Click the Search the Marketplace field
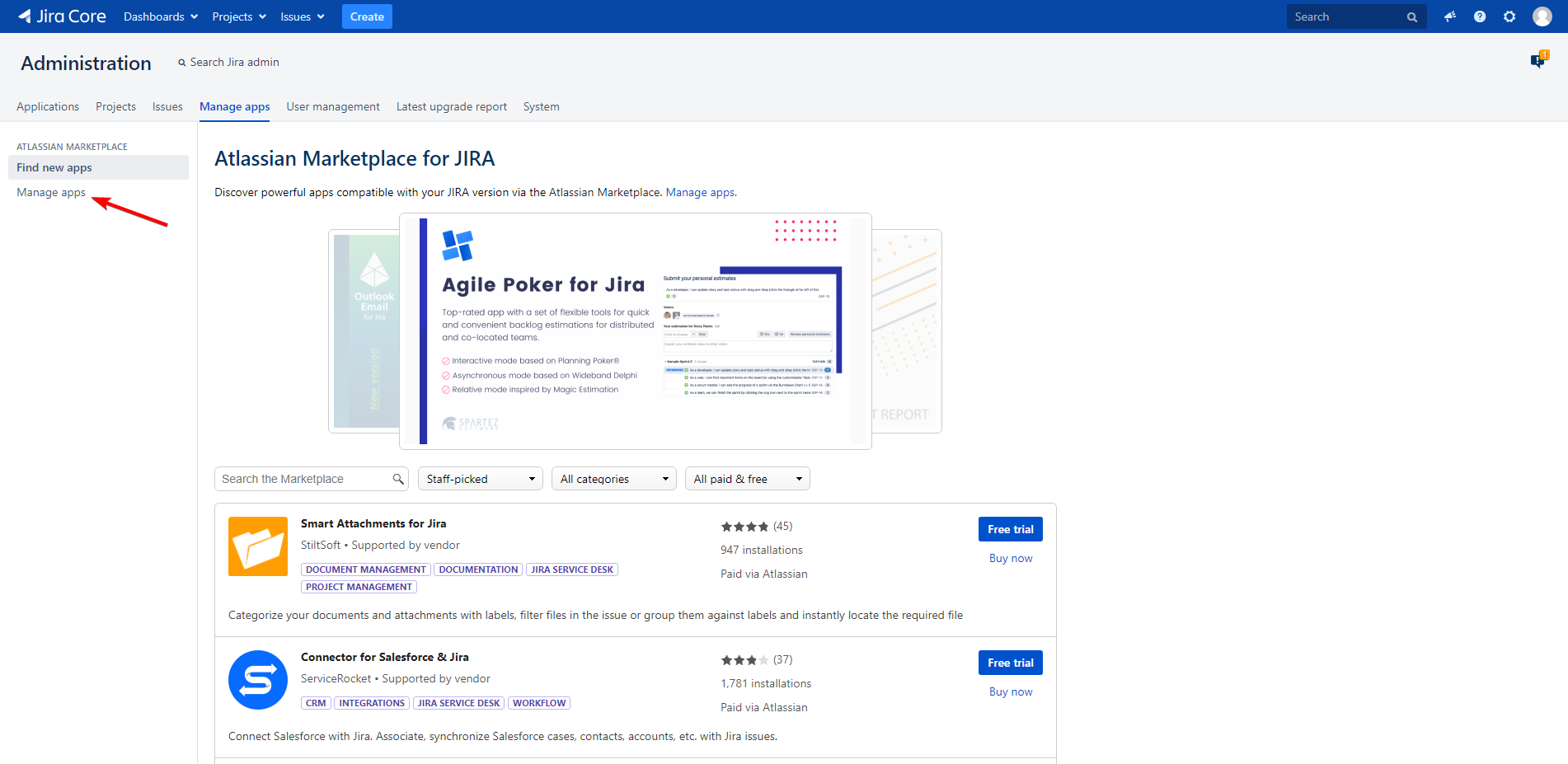 pyautogui.click(x=305, y=479)
